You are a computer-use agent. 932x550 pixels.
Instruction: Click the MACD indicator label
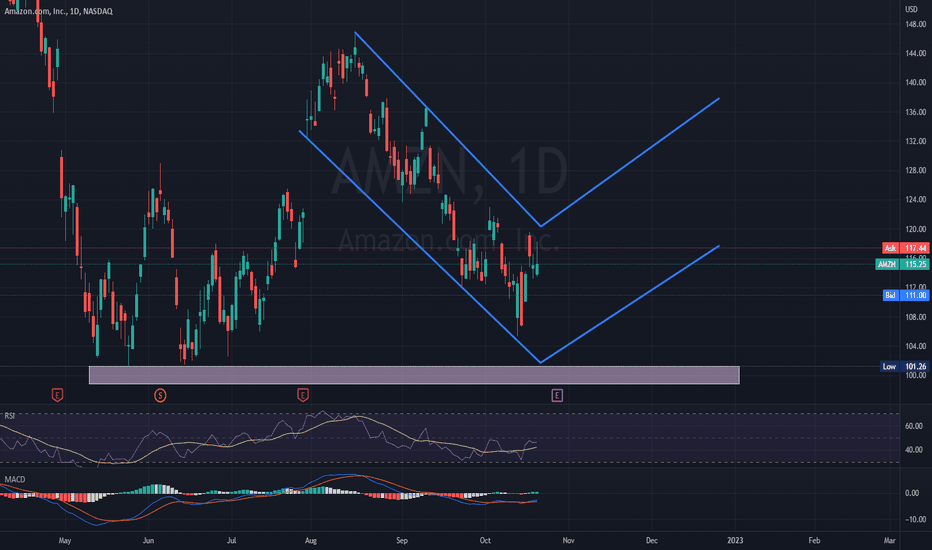tap(15, 479)
